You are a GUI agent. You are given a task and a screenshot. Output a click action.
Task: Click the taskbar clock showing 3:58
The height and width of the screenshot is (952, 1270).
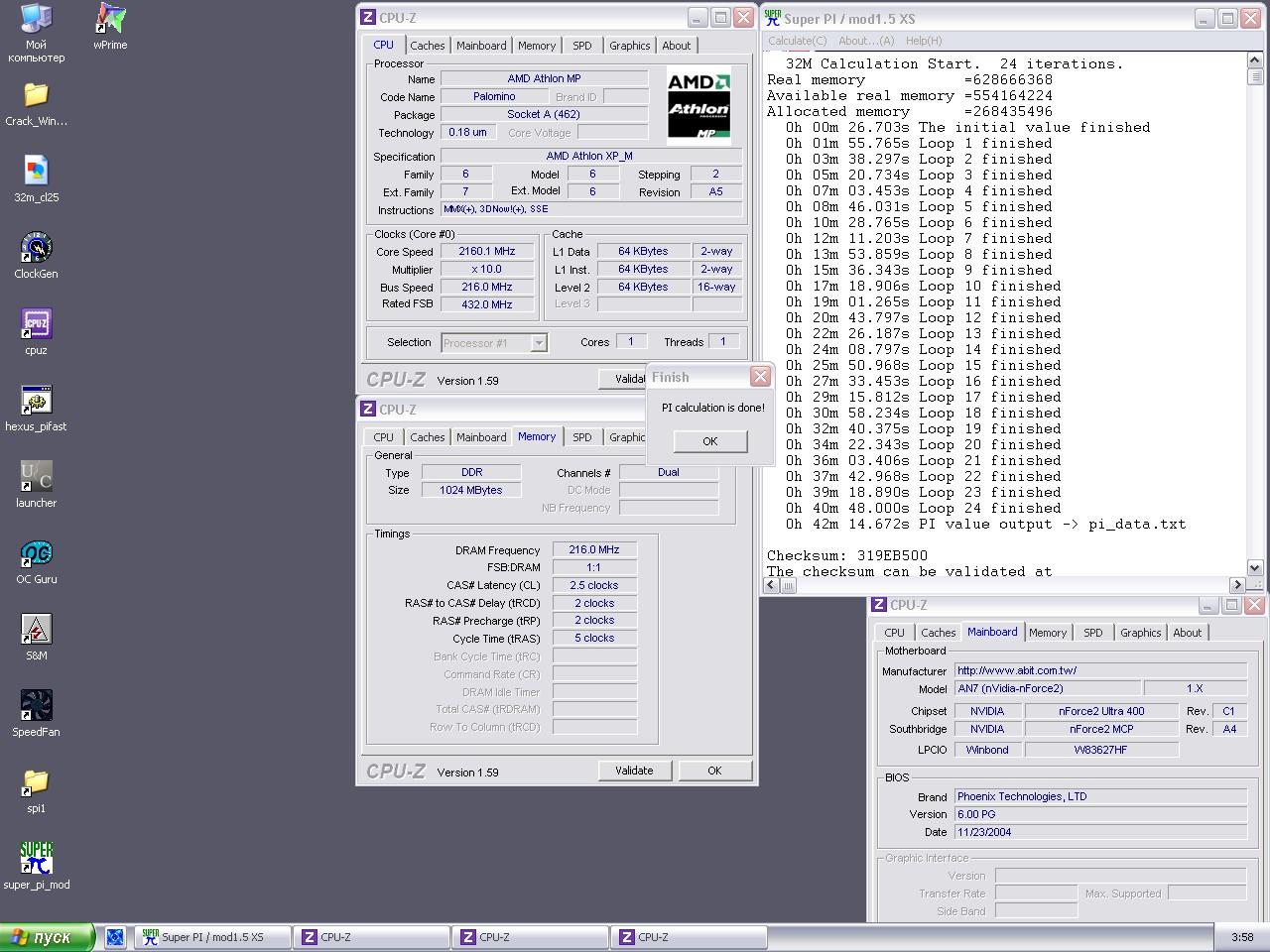pos(1242,937)
